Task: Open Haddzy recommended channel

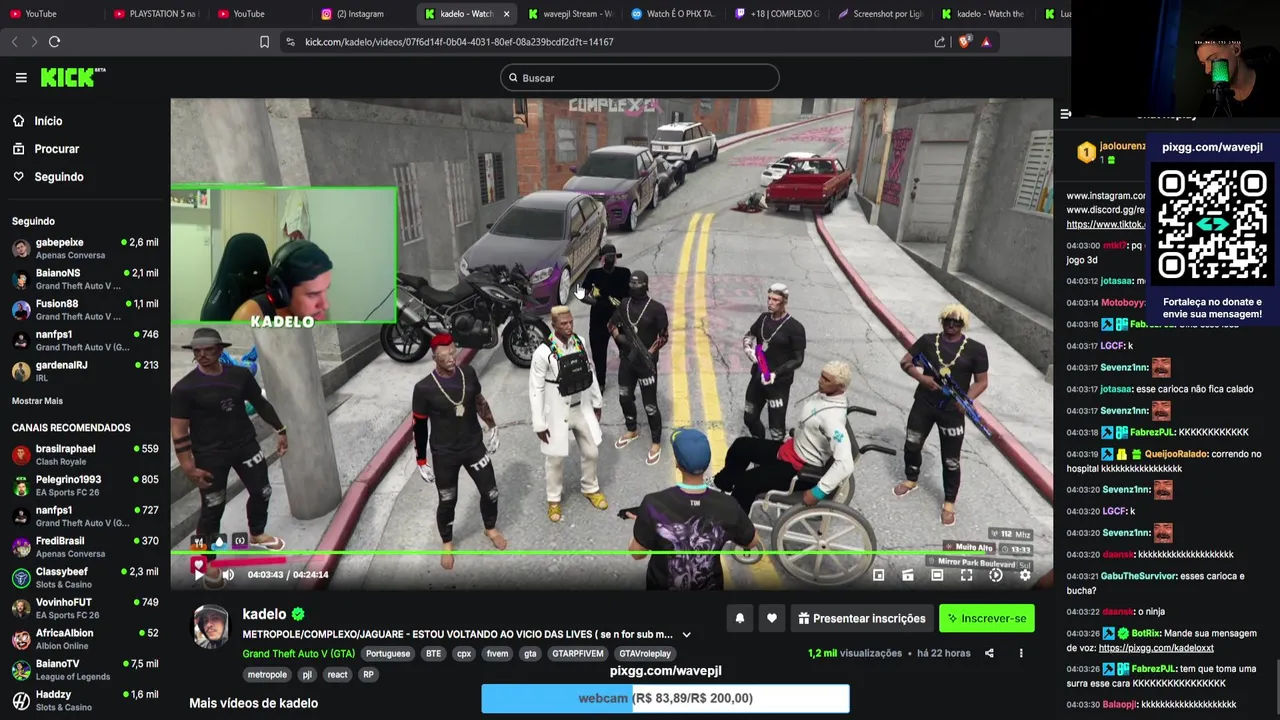Action: click(84, 700)
